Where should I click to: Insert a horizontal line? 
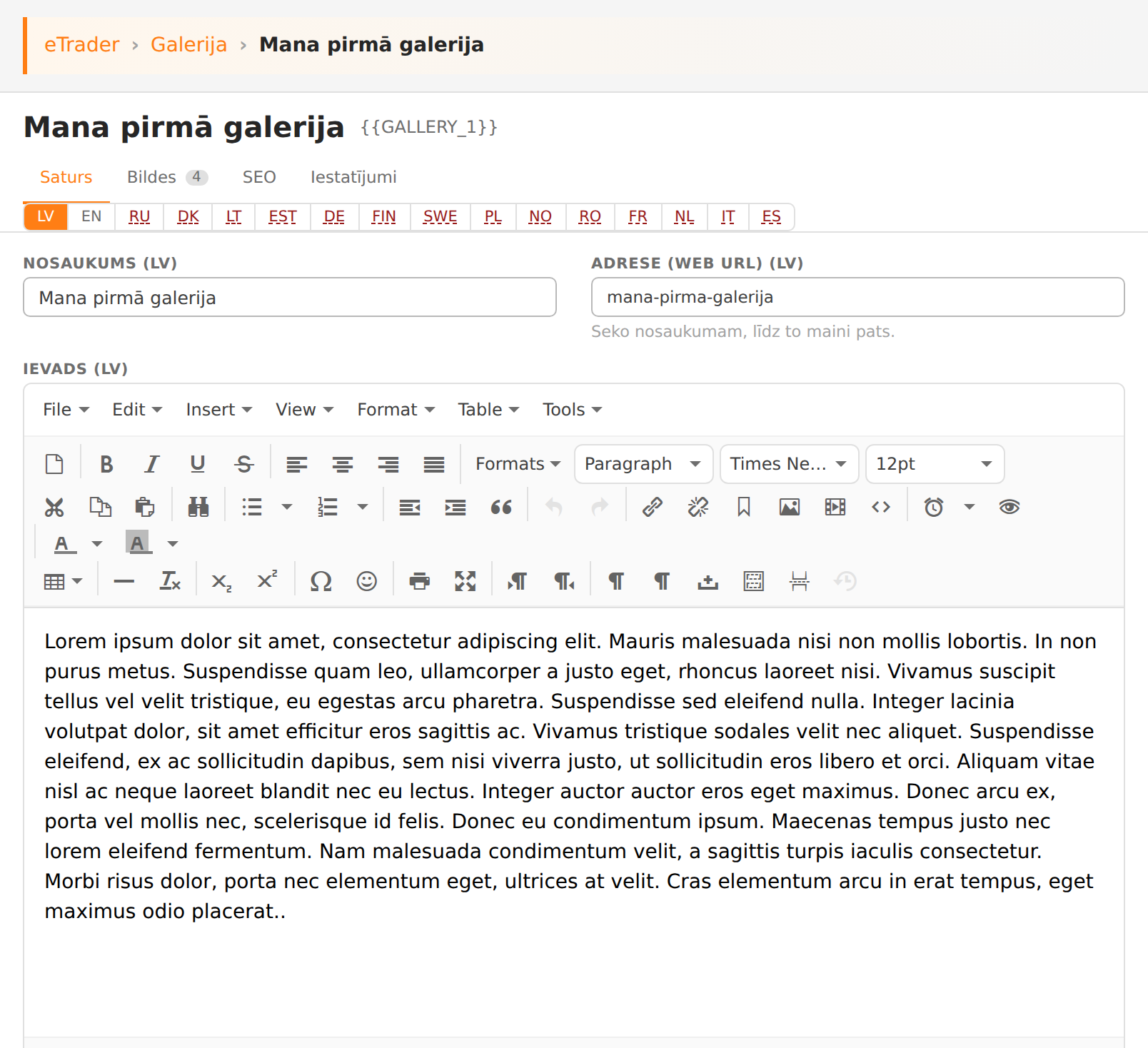[124, 581]
